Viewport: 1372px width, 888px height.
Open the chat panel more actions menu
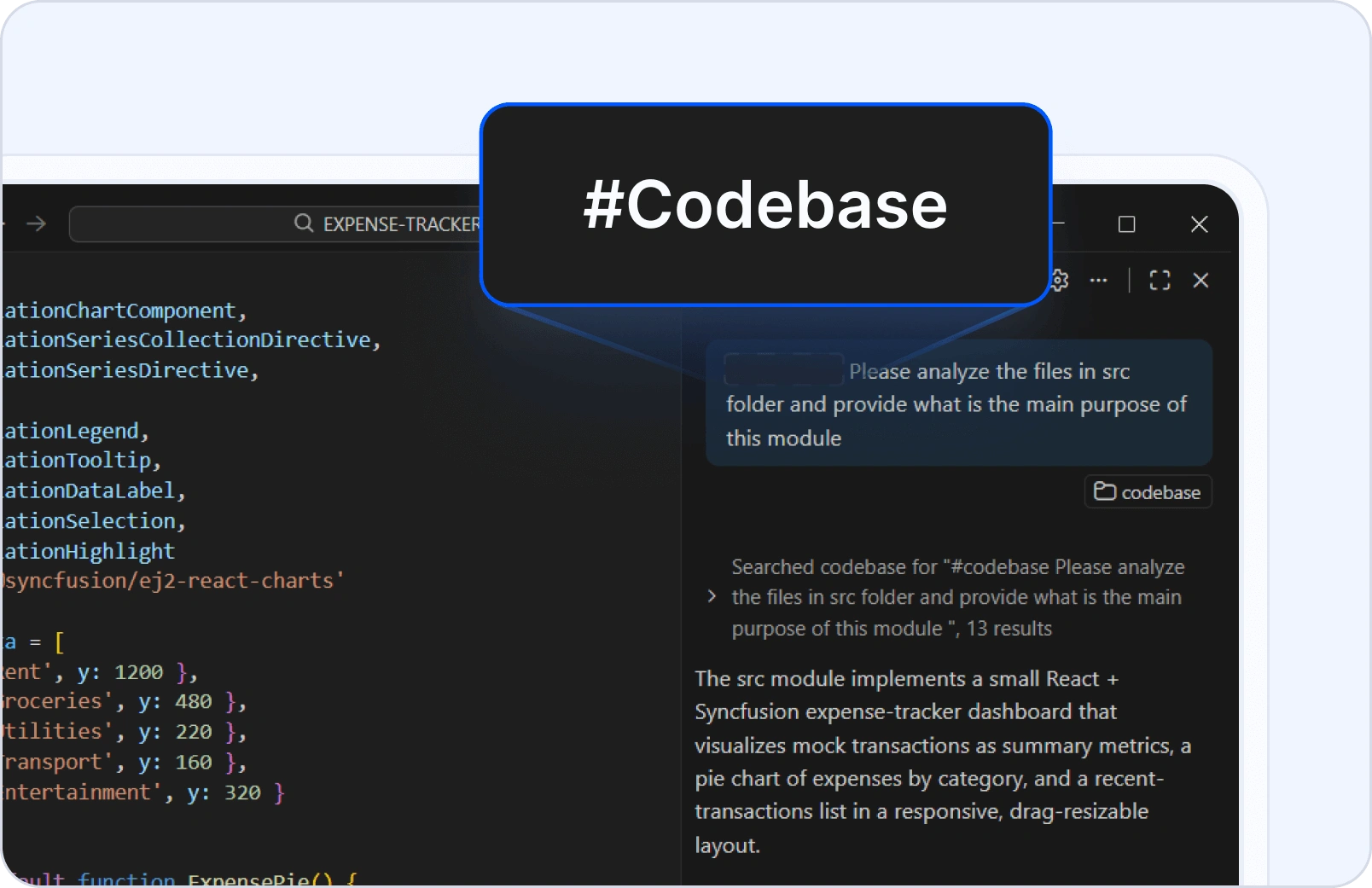[x=1099, y=281]
